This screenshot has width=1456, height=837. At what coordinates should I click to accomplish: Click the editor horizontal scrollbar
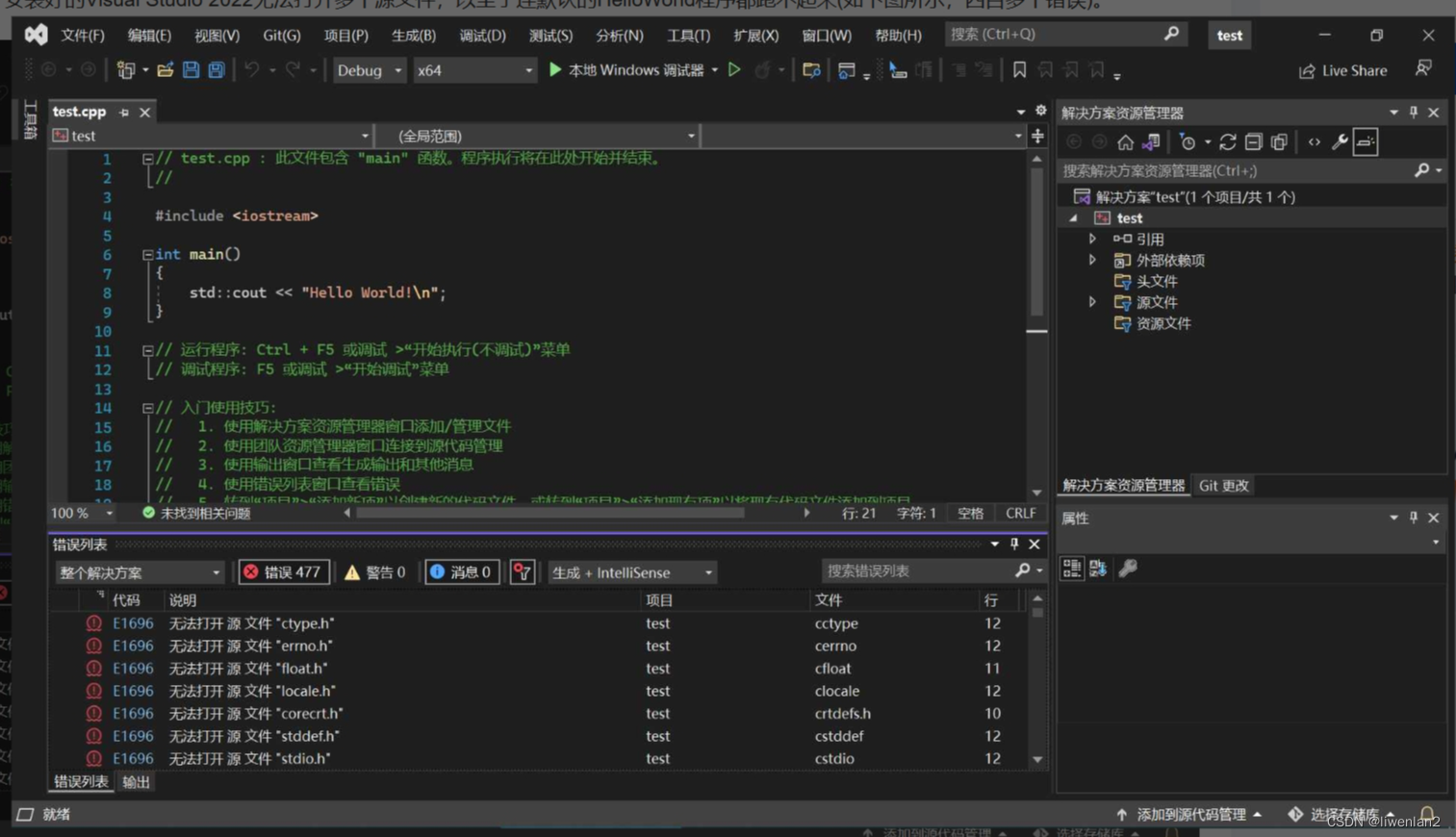[x=549, y=514]
